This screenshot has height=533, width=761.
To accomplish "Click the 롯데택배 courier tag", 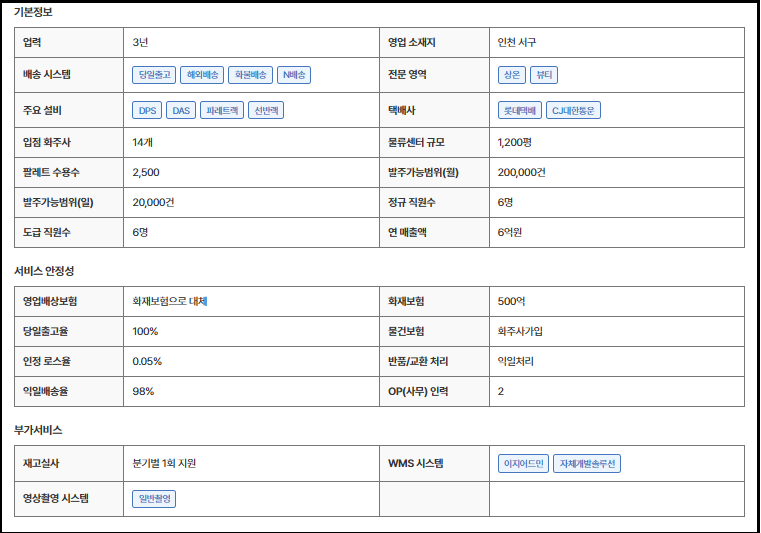I will pos(519,110).
